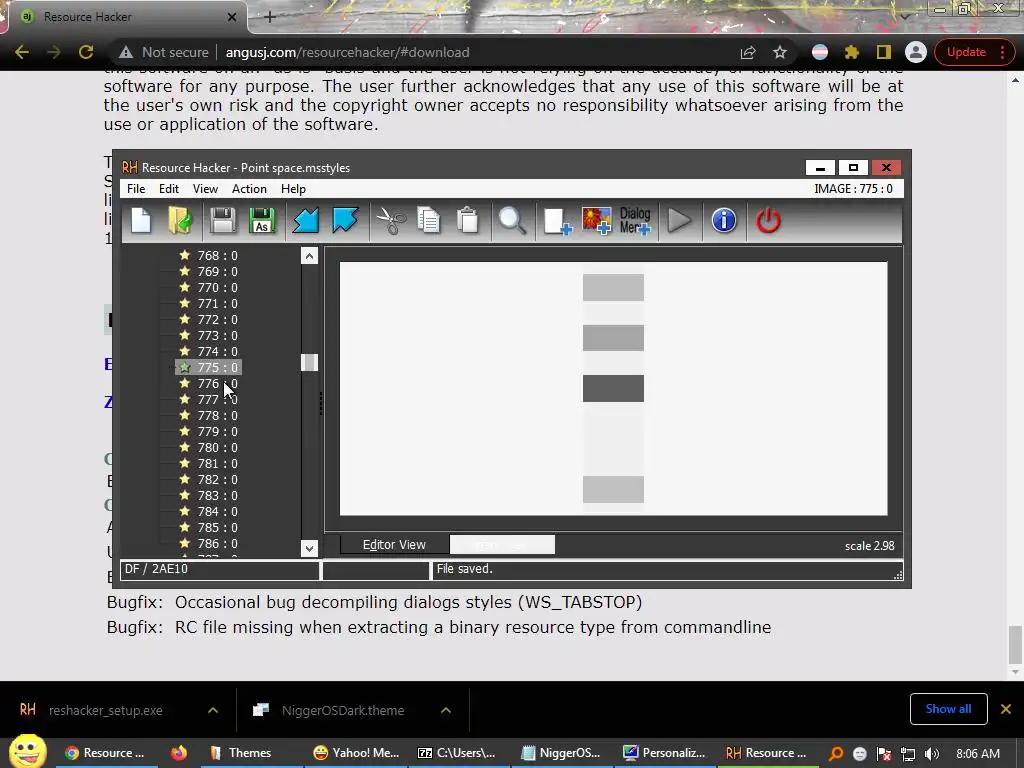Select tree item 768 : 0
This screenshot has width=1024, height=768.
point(217,255)
